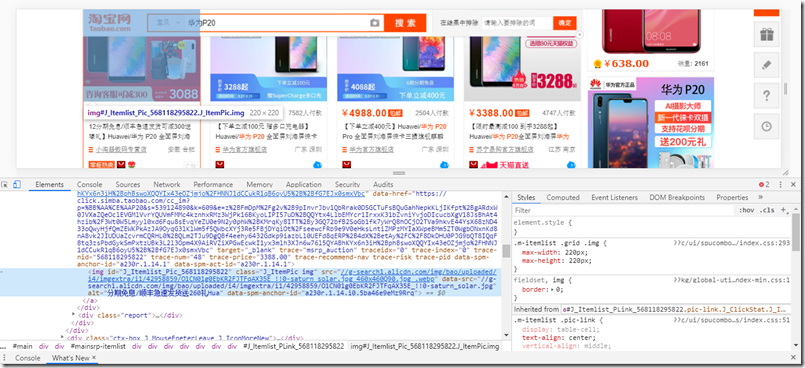Switch to the Network tab
Viewport: 805px width, 368px height.
point(167,184)
